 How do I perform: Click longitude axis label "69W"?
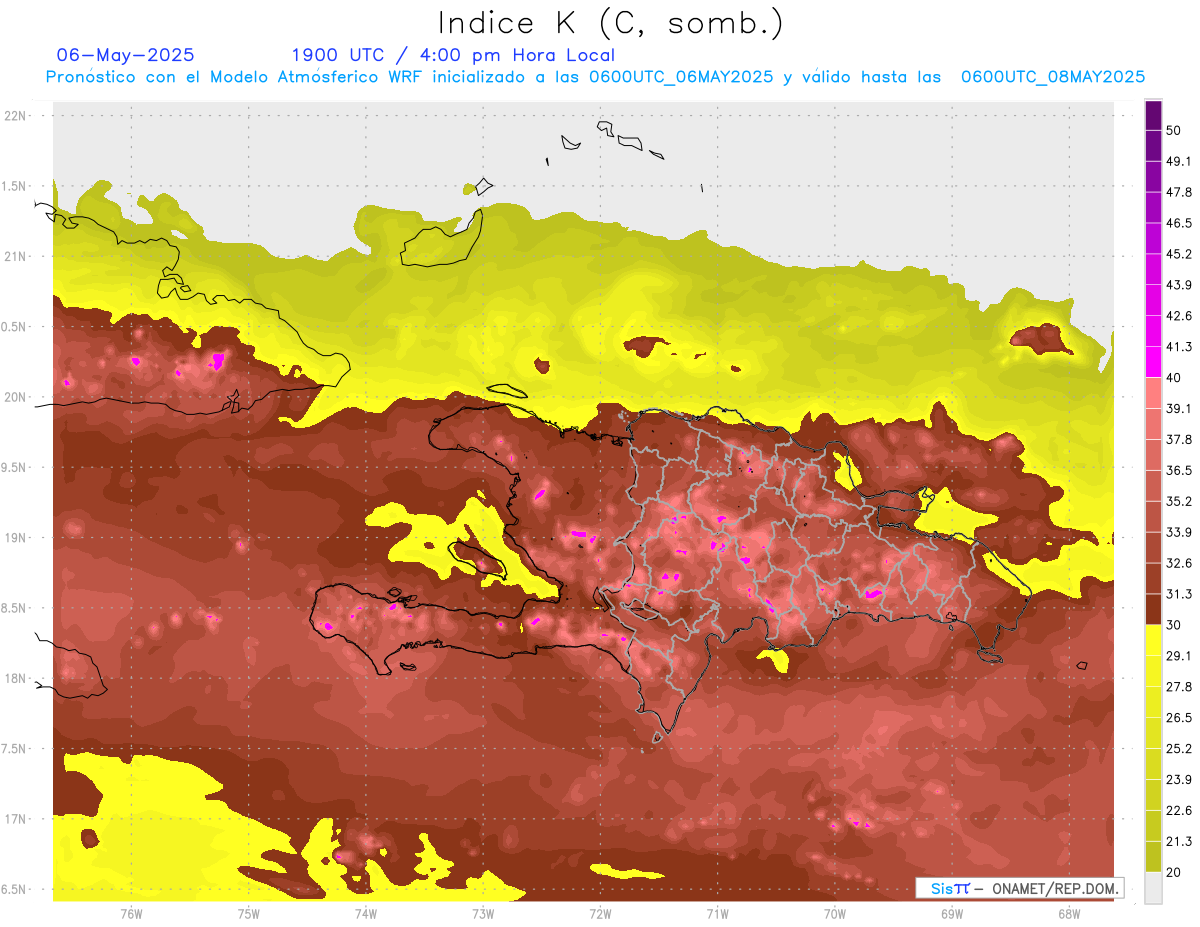tap(952, 913)
